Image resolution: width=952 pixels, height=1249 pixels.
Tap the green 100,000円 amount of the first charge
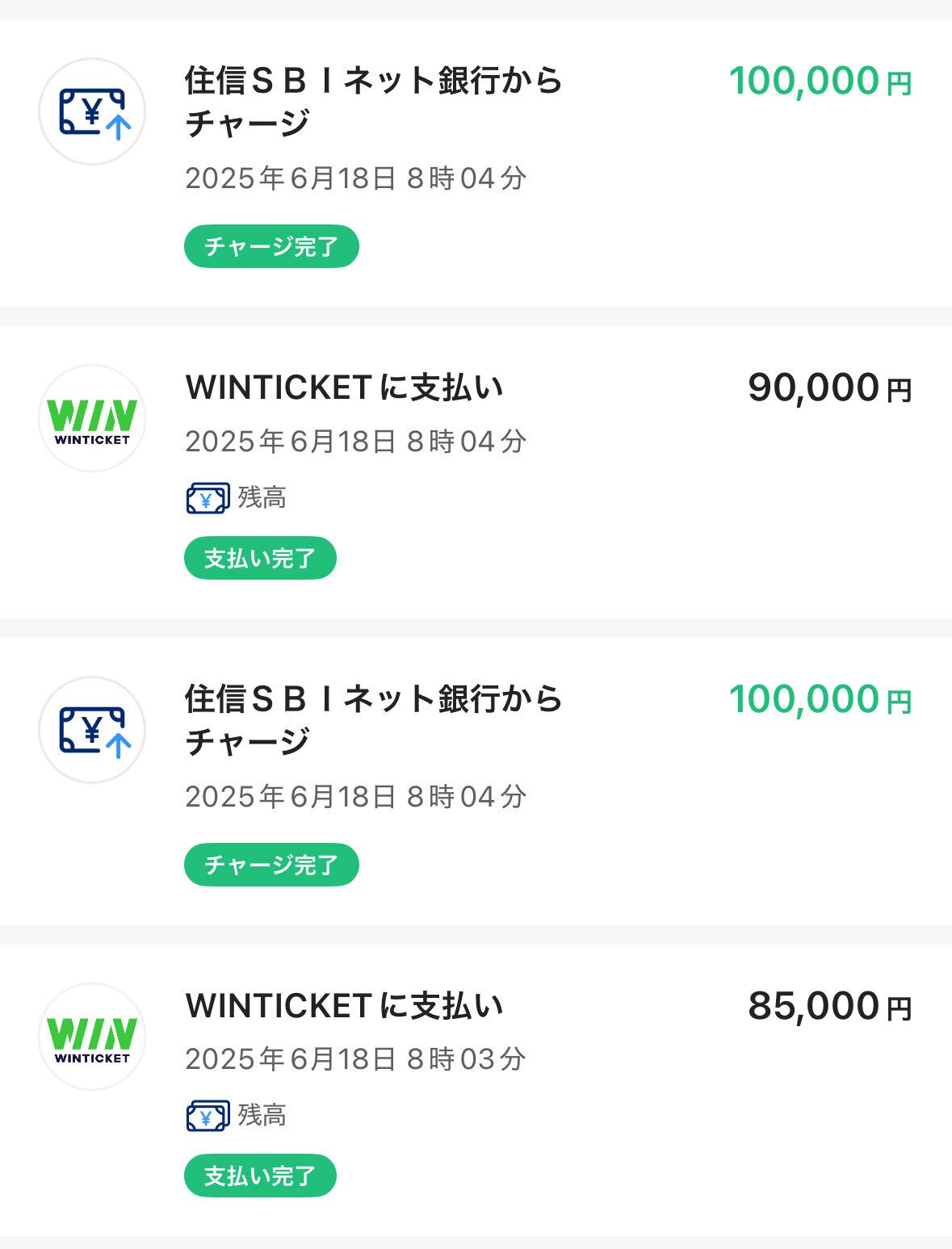(x=820, y=82)
